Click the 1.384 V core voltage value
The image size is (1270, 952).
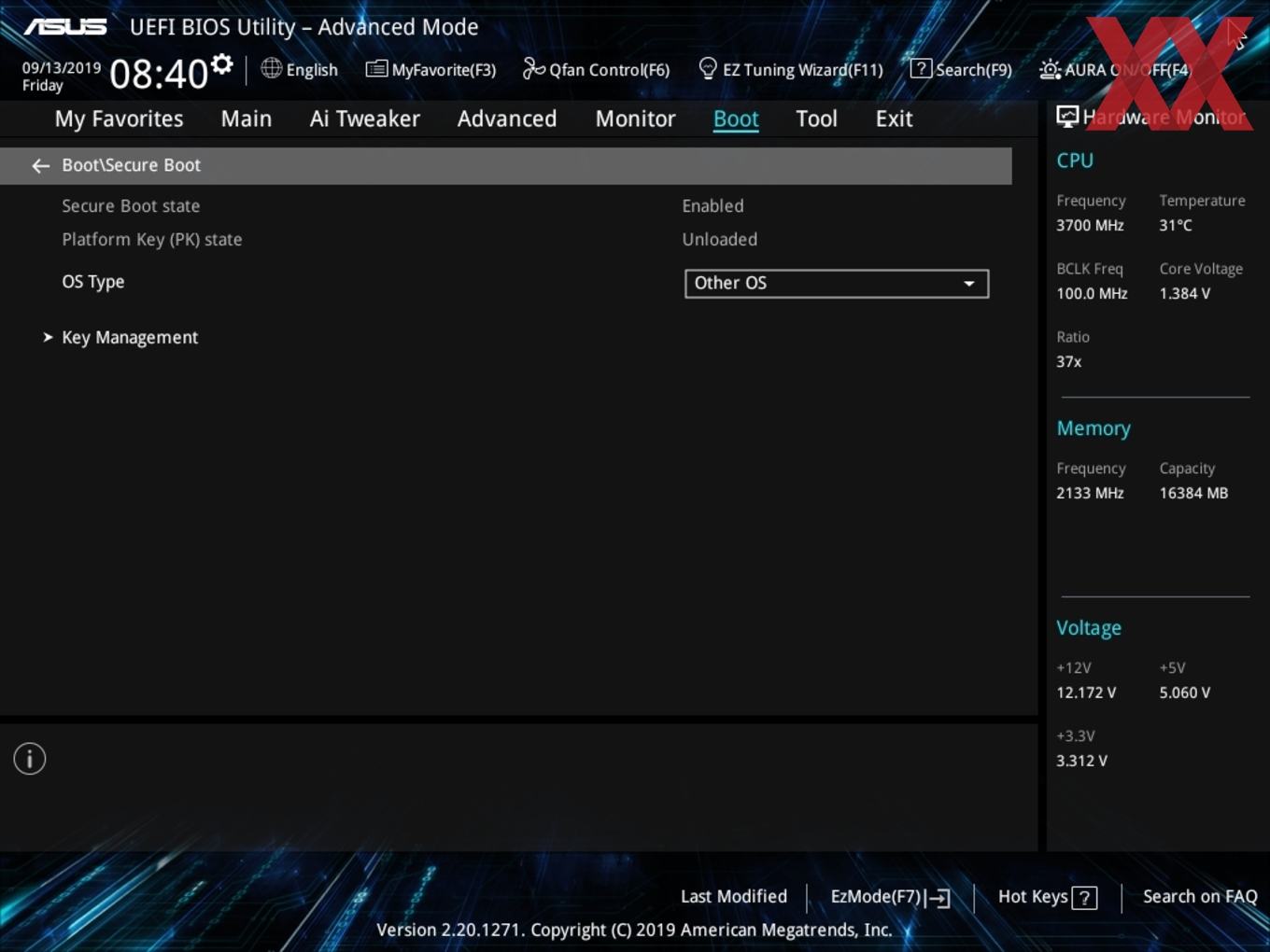pos(1185,294)
